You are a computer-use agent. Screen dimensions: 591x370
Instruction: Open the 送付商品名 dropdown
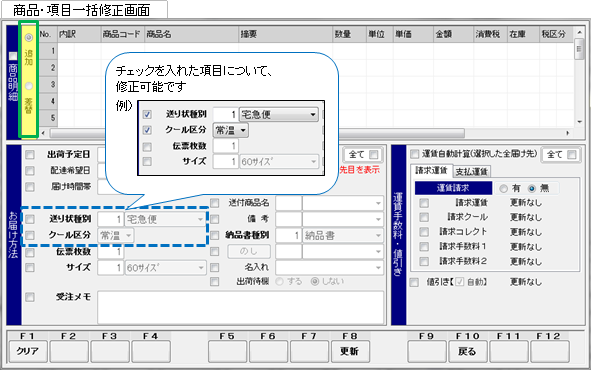[378, 203]
